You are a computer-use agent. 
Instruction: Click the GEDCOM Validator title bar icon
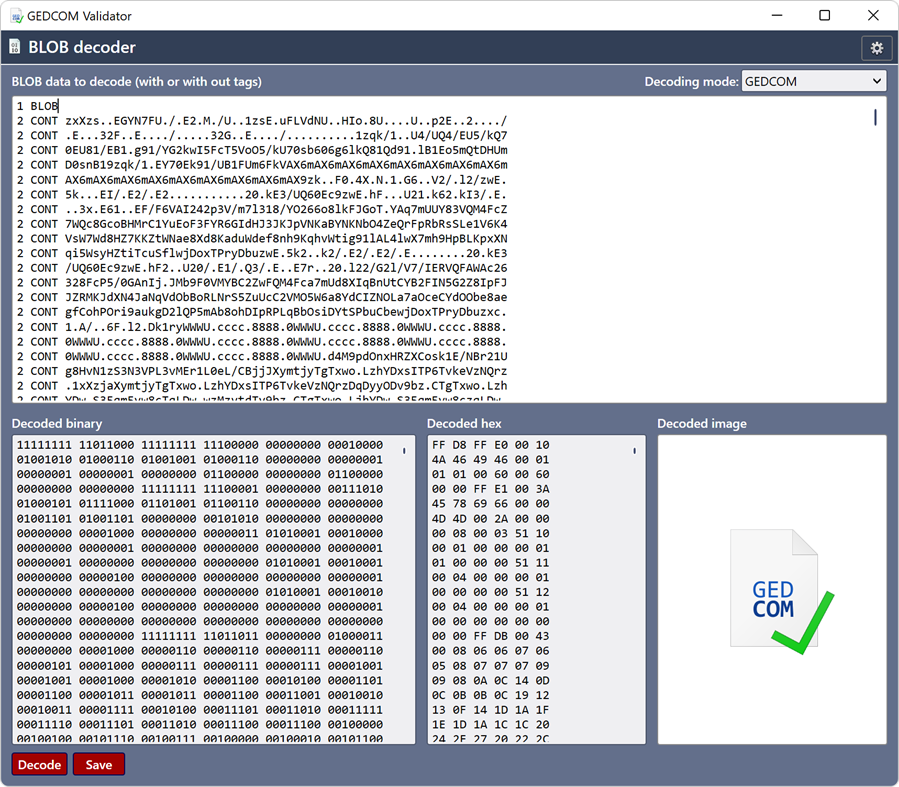click(14, 15)
